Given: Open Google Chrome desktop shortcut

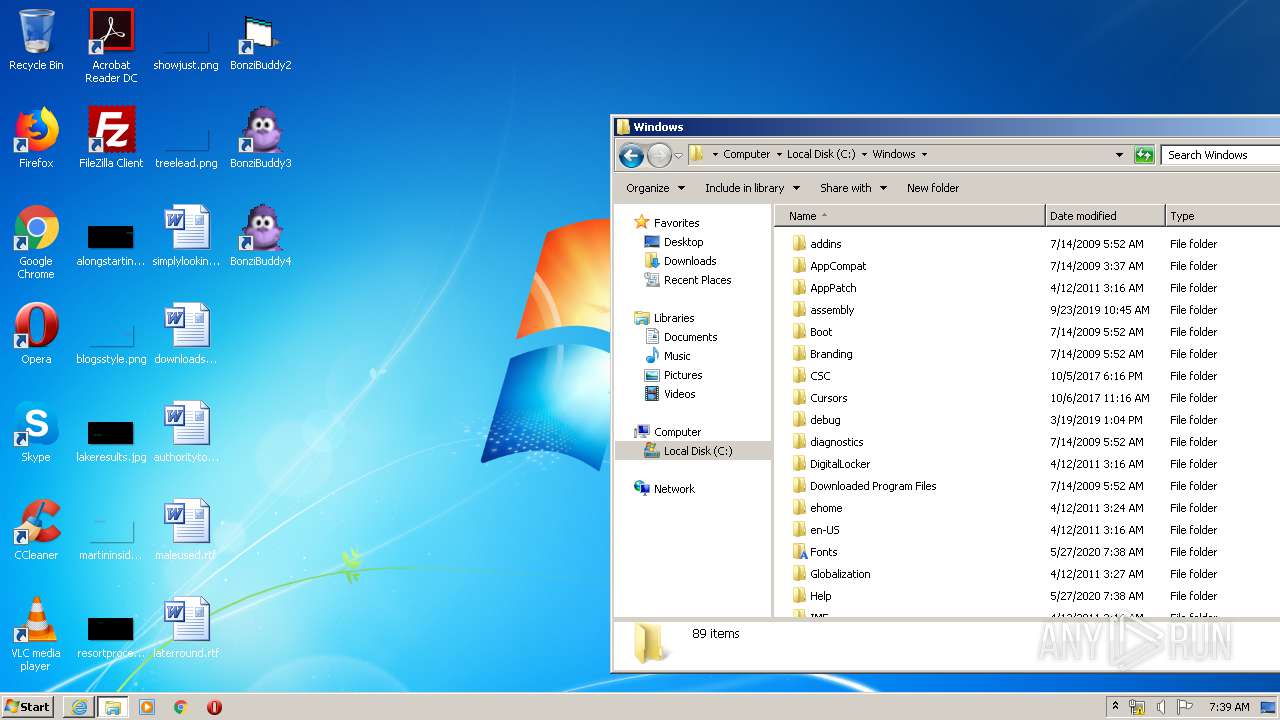Looking at the screenshot, I should 36,242.
